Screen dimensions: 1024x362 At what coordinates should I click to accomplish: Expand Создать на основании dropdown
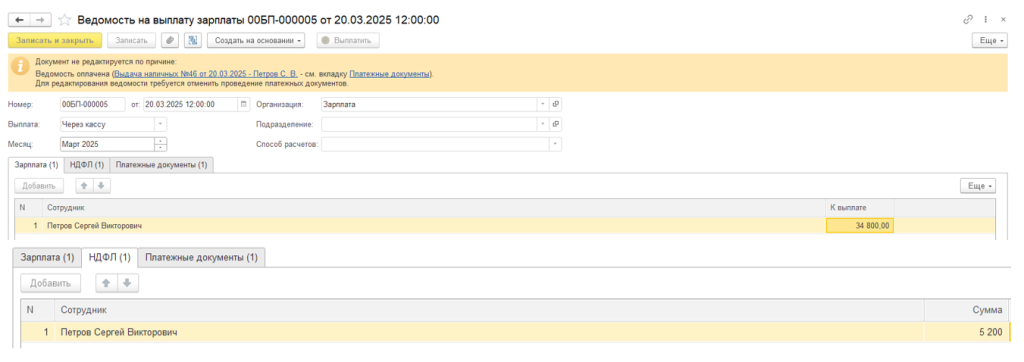(257, 41)
